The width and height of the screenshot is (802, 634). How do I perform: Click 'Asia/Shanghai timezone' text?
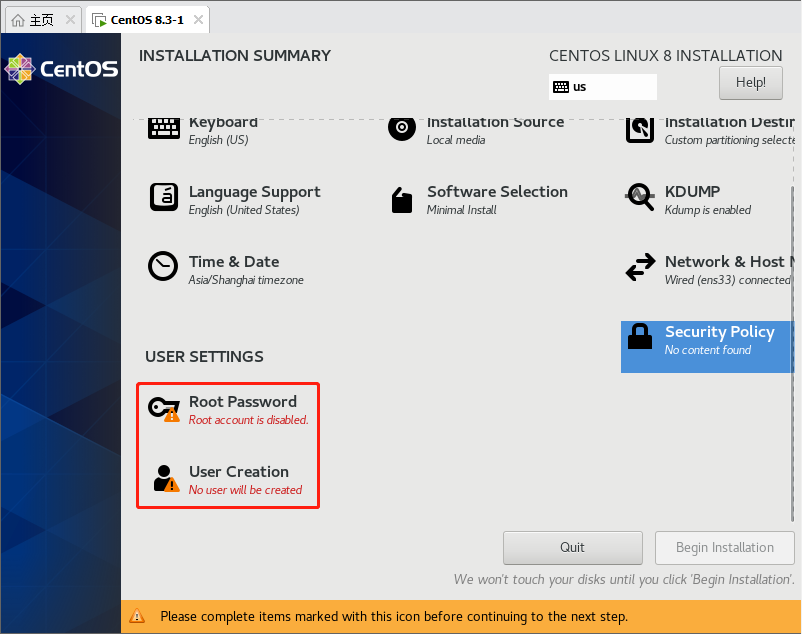[246, 280]
